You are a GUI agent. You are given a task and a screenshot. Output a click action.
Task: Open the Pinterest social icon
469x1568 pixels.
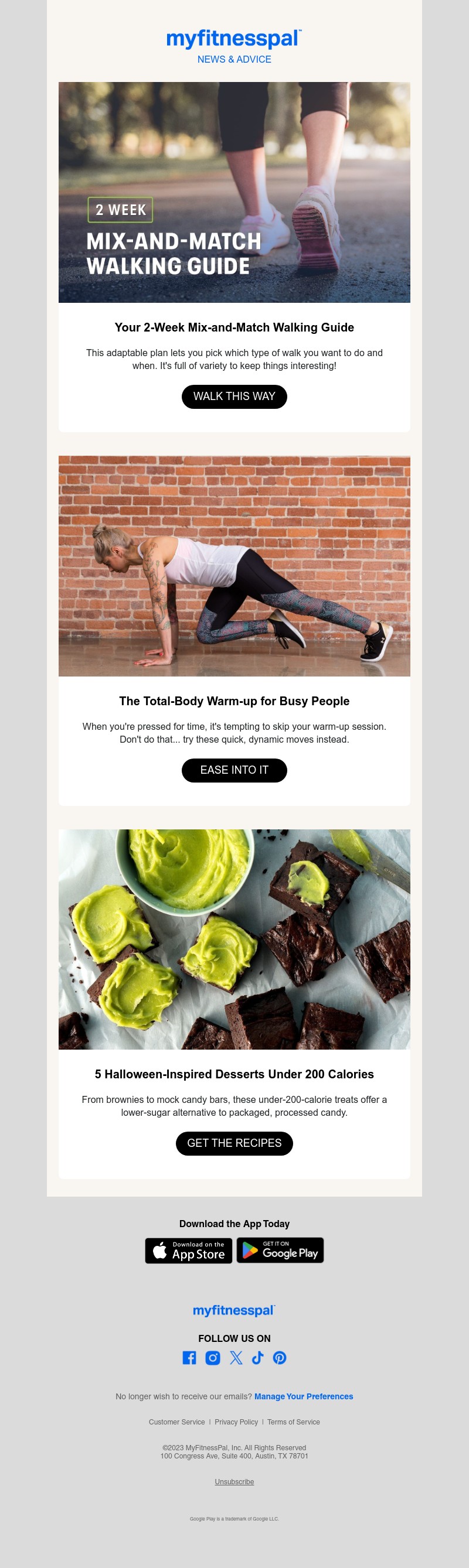click(280, 1357)
